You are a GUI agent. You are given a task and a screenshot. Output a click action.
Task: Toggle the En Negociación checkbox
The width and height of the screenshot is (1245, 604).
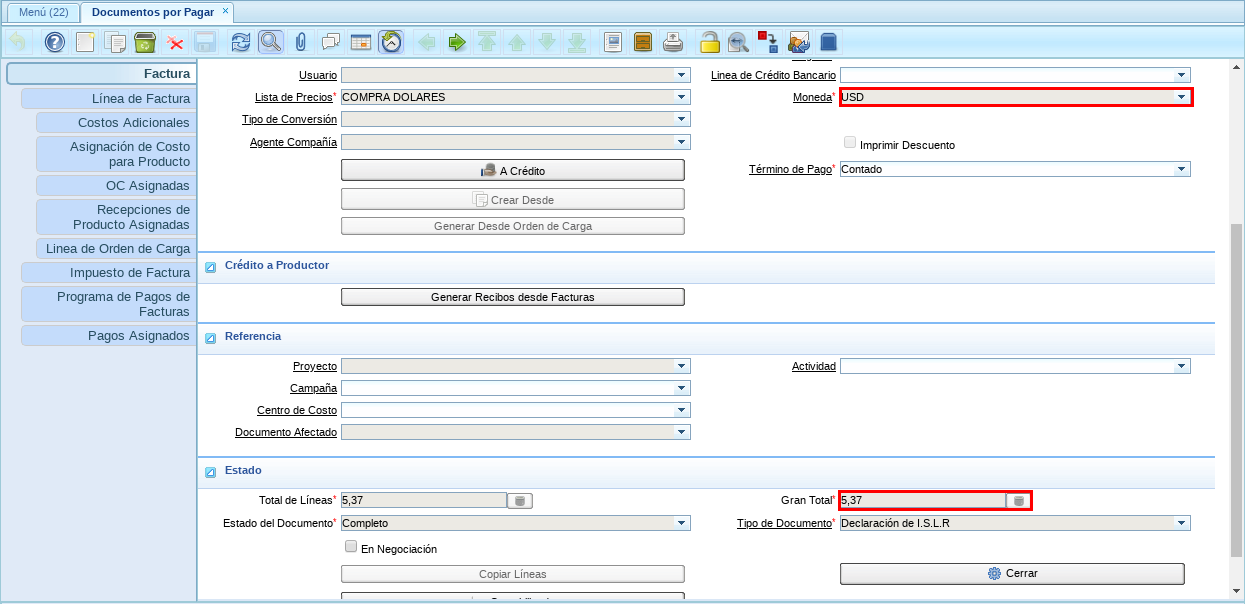click(x=351, y=547)
